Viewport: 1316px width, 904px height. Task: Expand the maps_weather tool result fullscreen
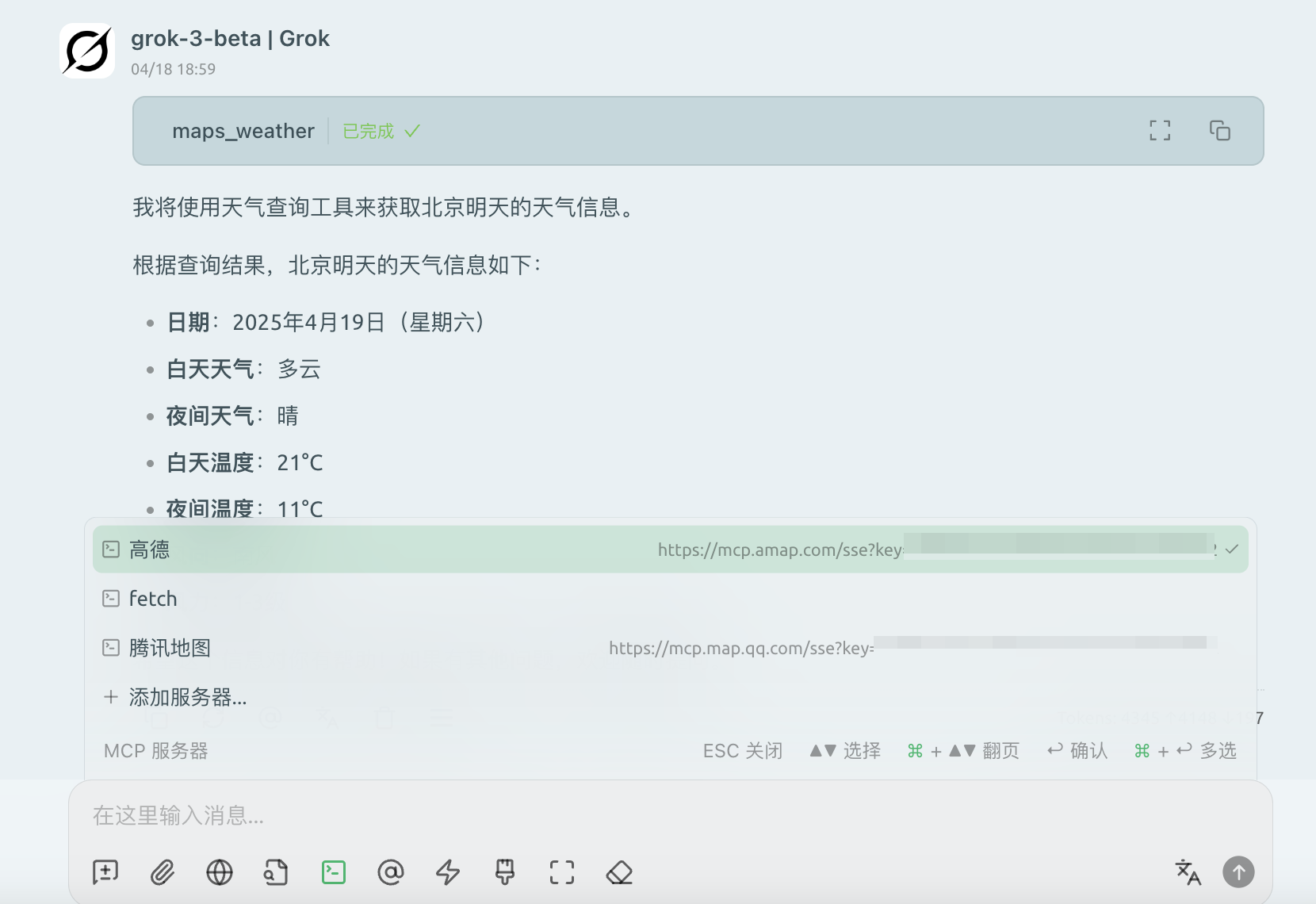tap(1160, 131)
